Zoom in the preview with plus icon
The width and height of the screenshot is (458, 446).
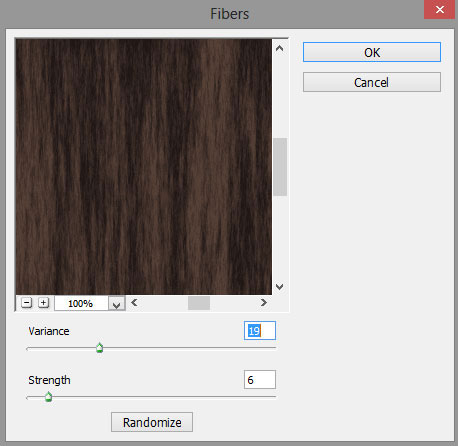point(43,303)
